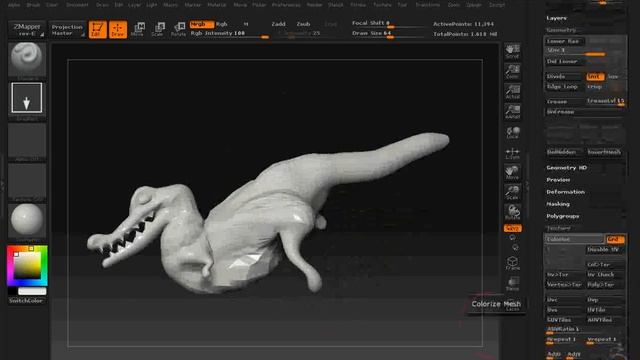Toggle the orange Grd gradient button
Image resolution: width=640 pixels, height=360 pixels.
tap(615, 239)
